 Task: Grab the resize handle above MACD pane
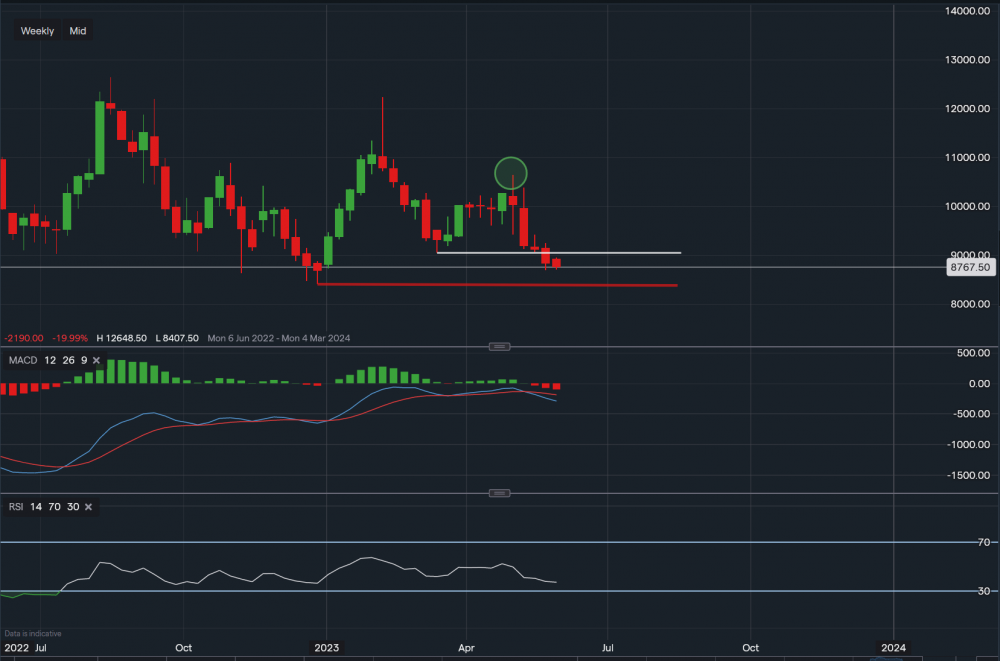coord(500,346)
